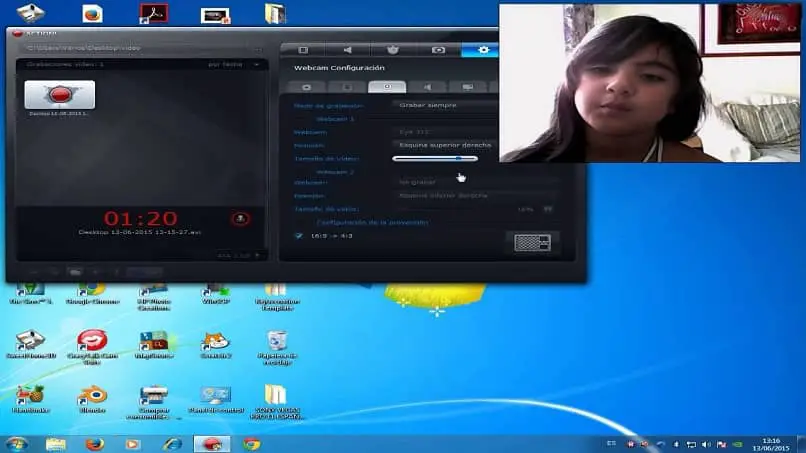Open the Webcam 2 position dropdown
Screen dimensions: 806x453
(475, 195)
